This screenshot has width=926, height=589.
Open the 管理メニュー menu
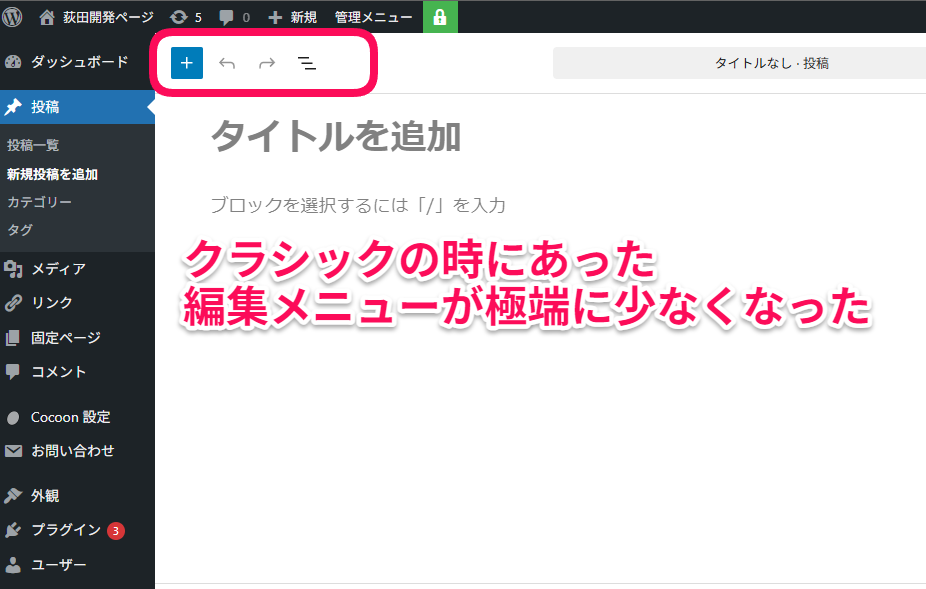click(x=373, y=17)
